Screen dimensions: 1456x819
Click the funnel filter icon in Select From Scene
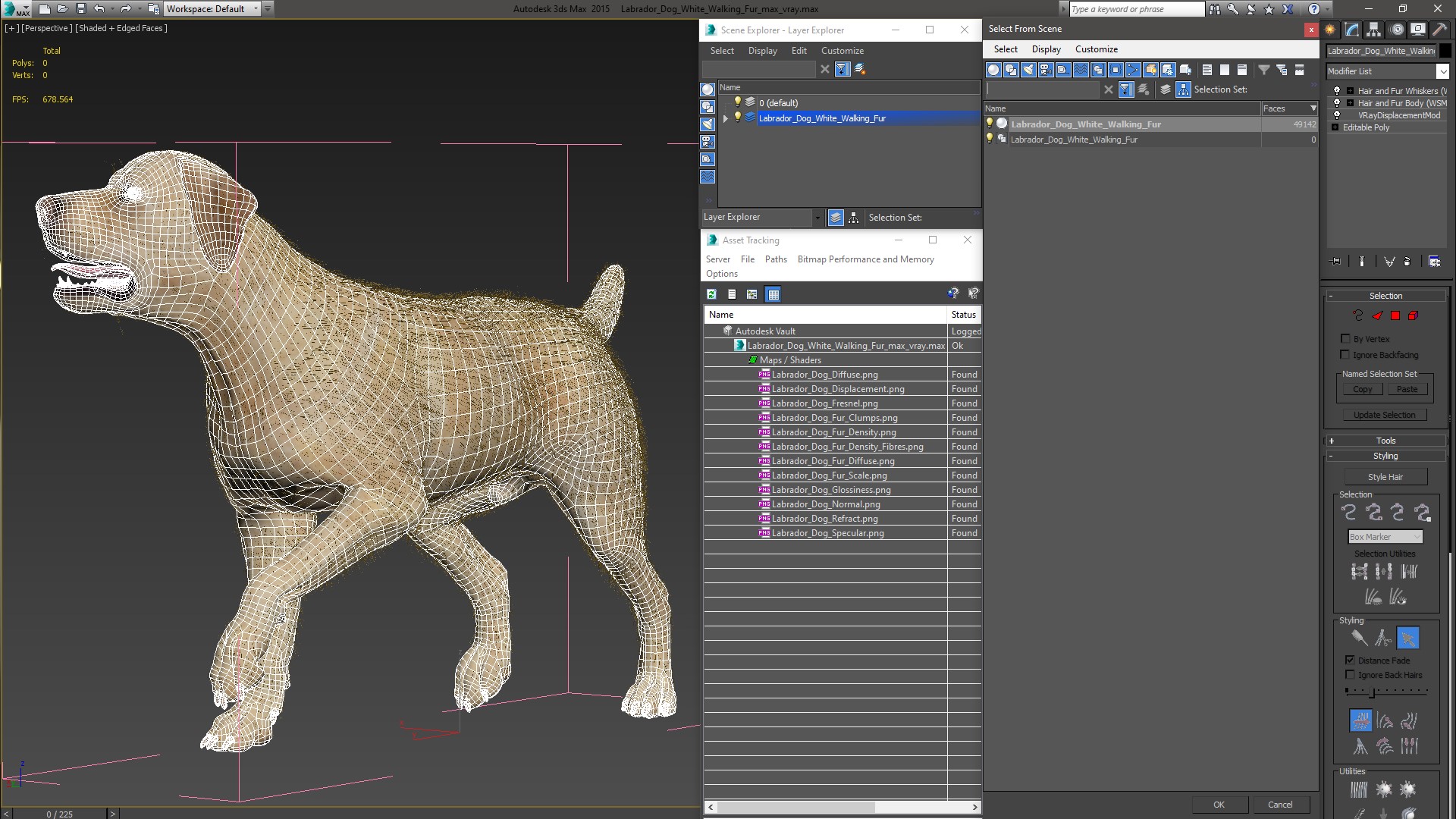click(1264, 70)
